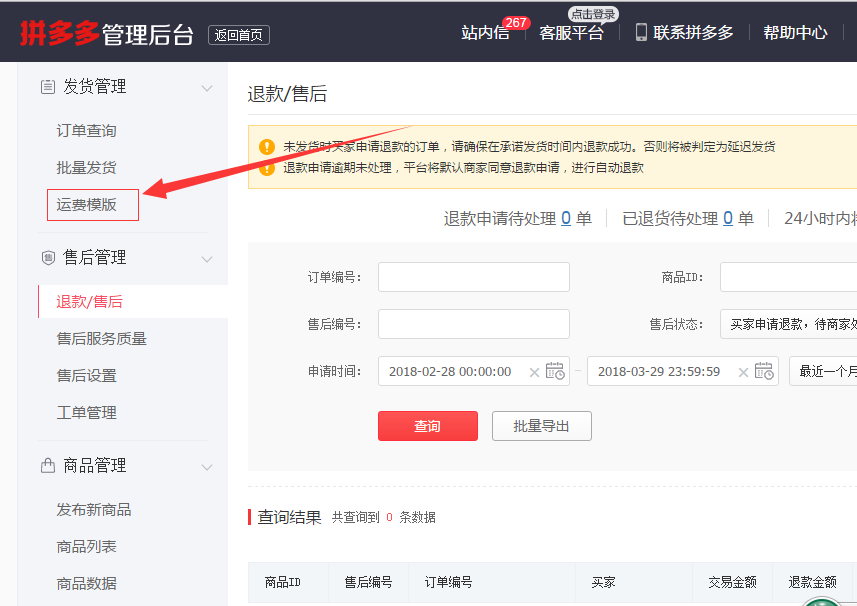Click the 267 unread badge on 站内信
Image resolution: width=857 pixels, height=606 pixels.
click(x=515, y=22)
